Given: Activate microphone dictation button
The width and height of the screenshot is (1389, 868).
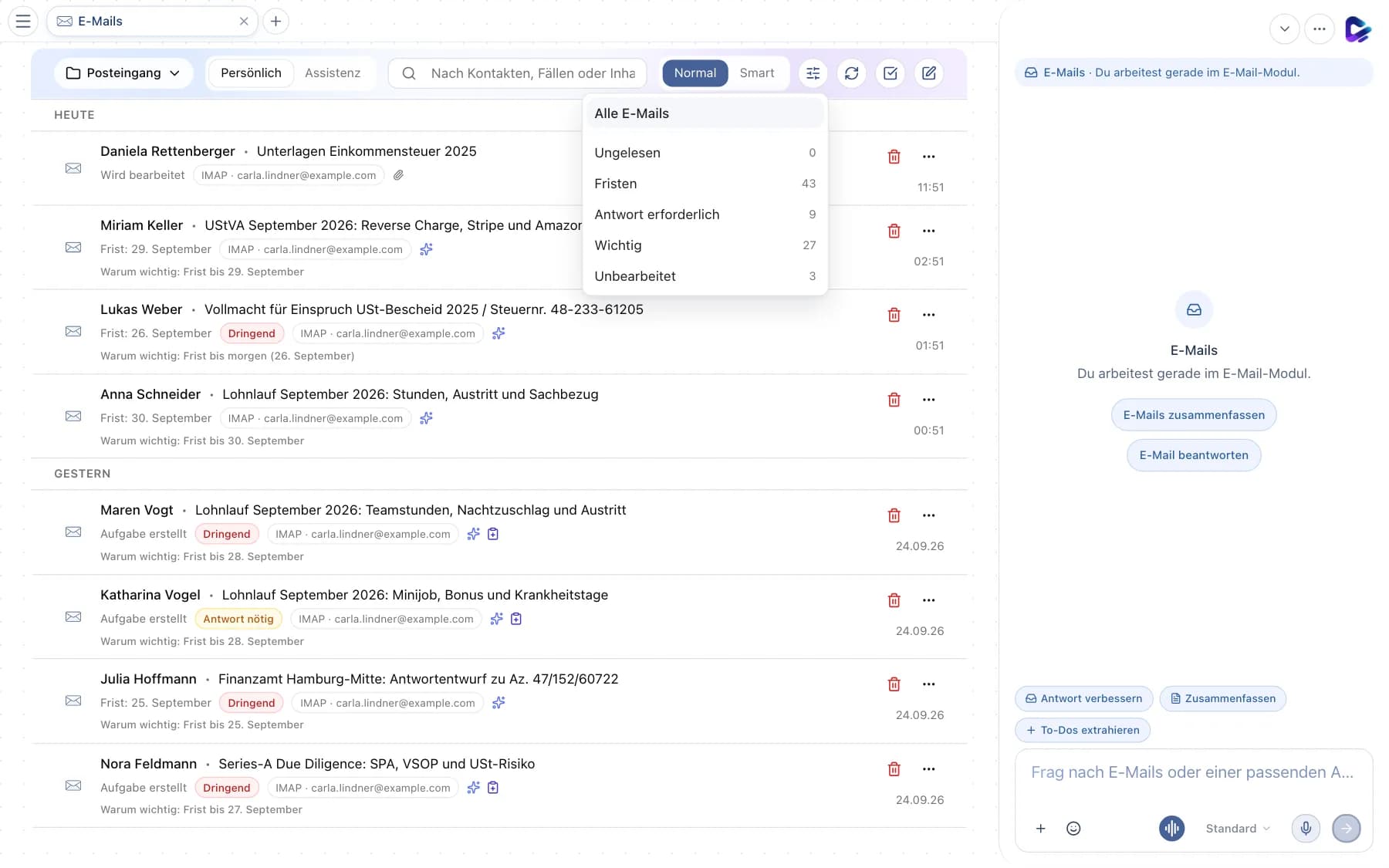Looking at the screenshot, I should tap(1306, 829).
